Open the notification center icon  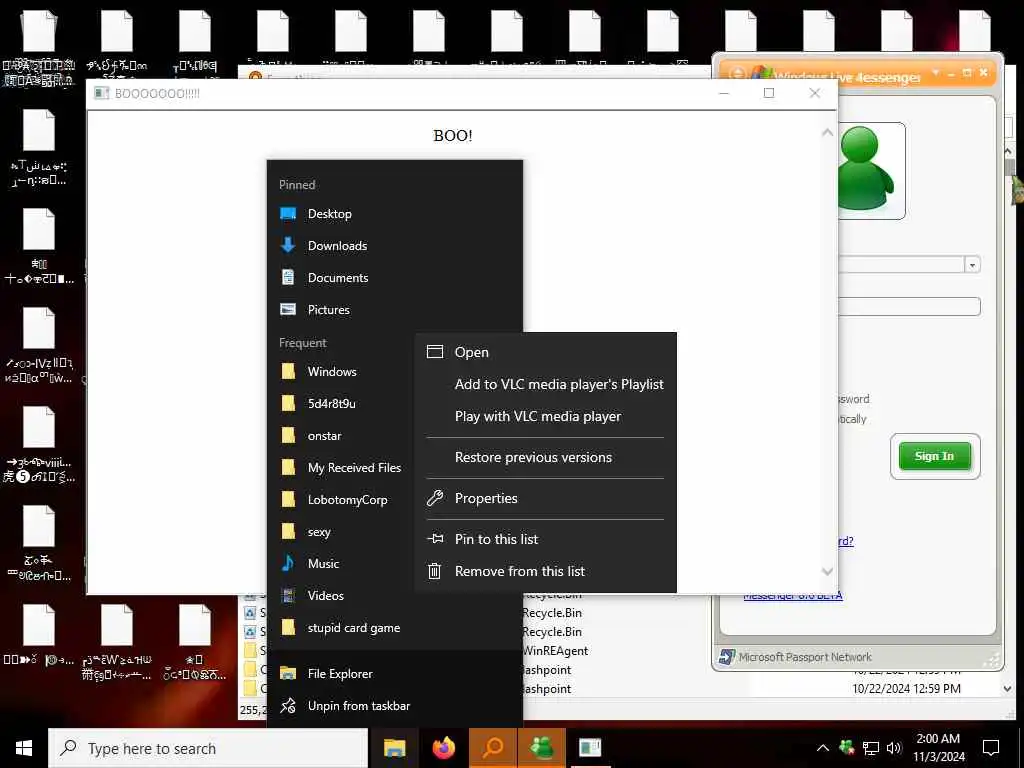pyautogui.click(x=991, y=748)
